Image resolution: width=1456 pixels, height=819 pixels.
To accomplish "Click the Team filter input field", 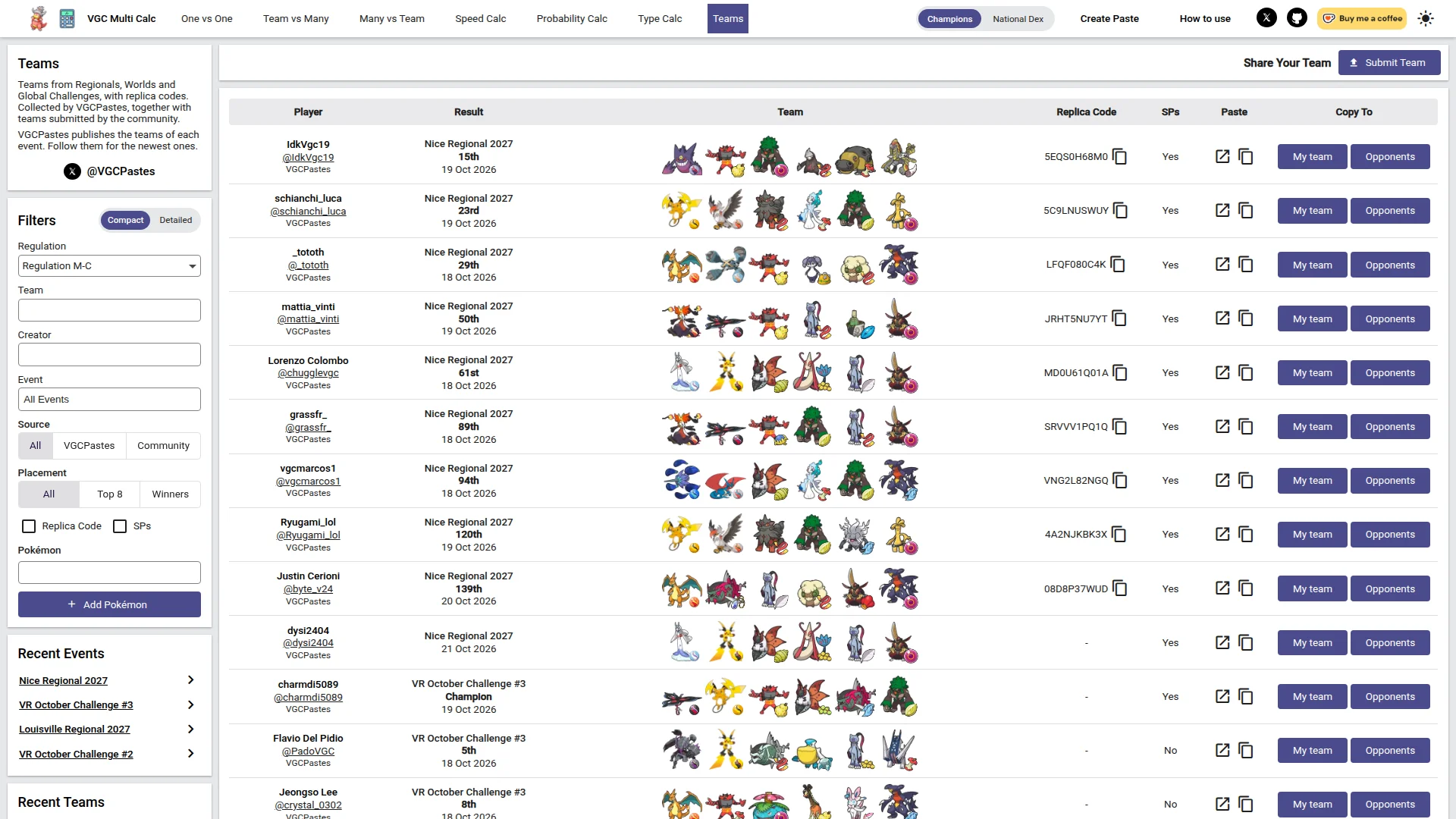I will pos(109,310).
